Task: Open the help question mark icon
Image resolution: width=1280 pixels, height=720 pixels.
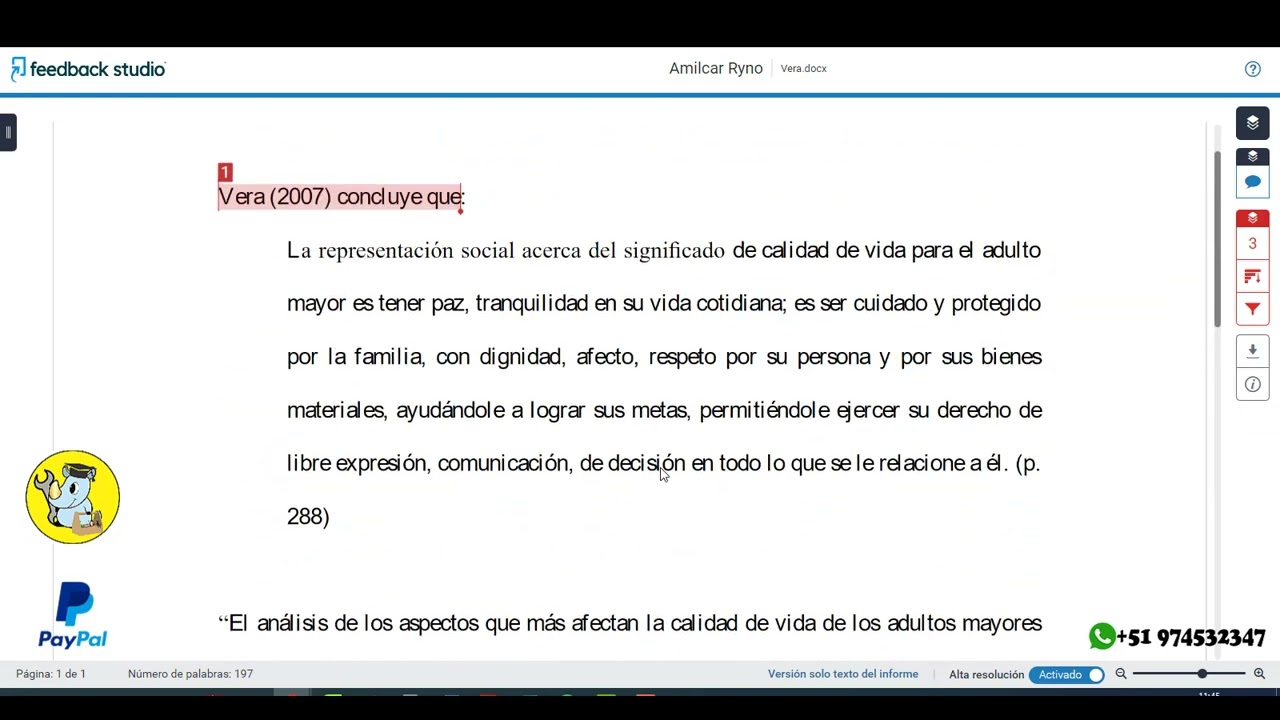Action: coord(1252,69)
